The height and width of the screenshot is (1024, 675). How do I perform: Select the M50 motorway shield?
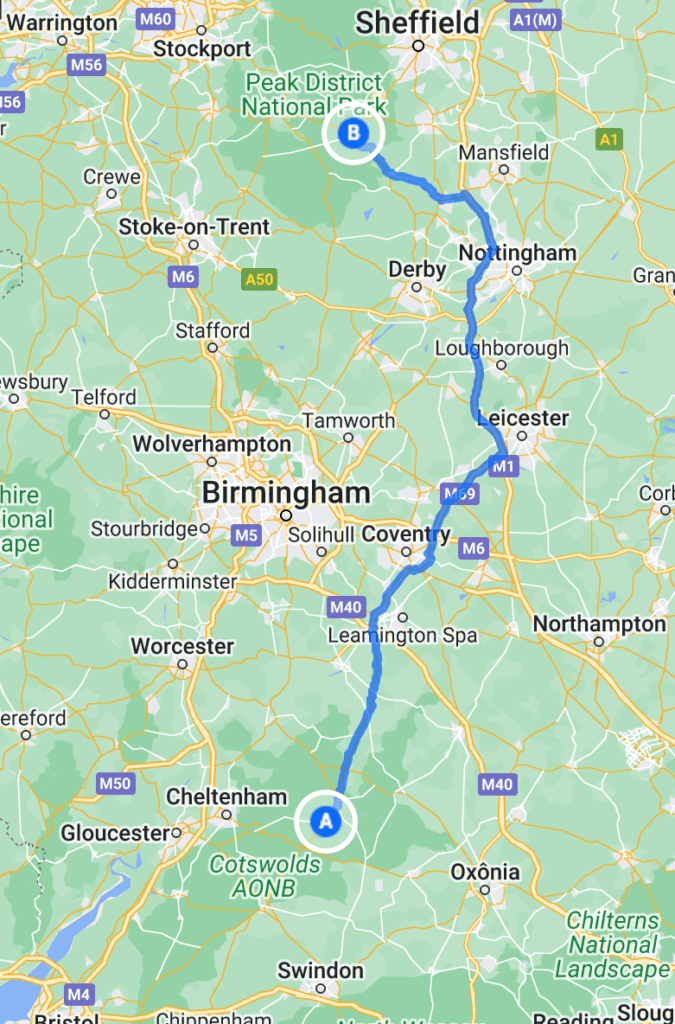pyautogui.click(x=115, y=783)
